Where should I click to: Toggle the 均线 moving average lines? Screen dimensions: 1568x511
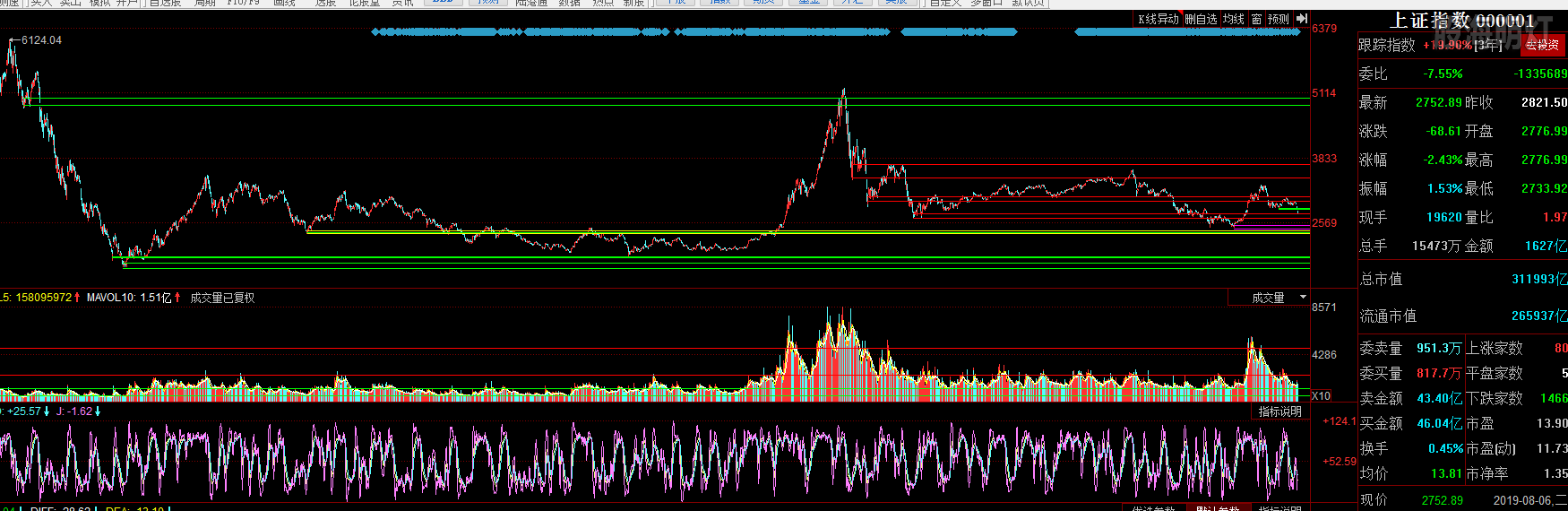1234,19
